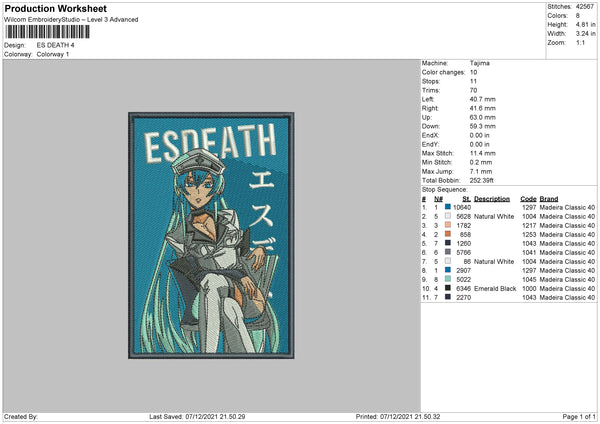Click the 'Code' column header
The image size is (600, 424).
tap(528, 199)
